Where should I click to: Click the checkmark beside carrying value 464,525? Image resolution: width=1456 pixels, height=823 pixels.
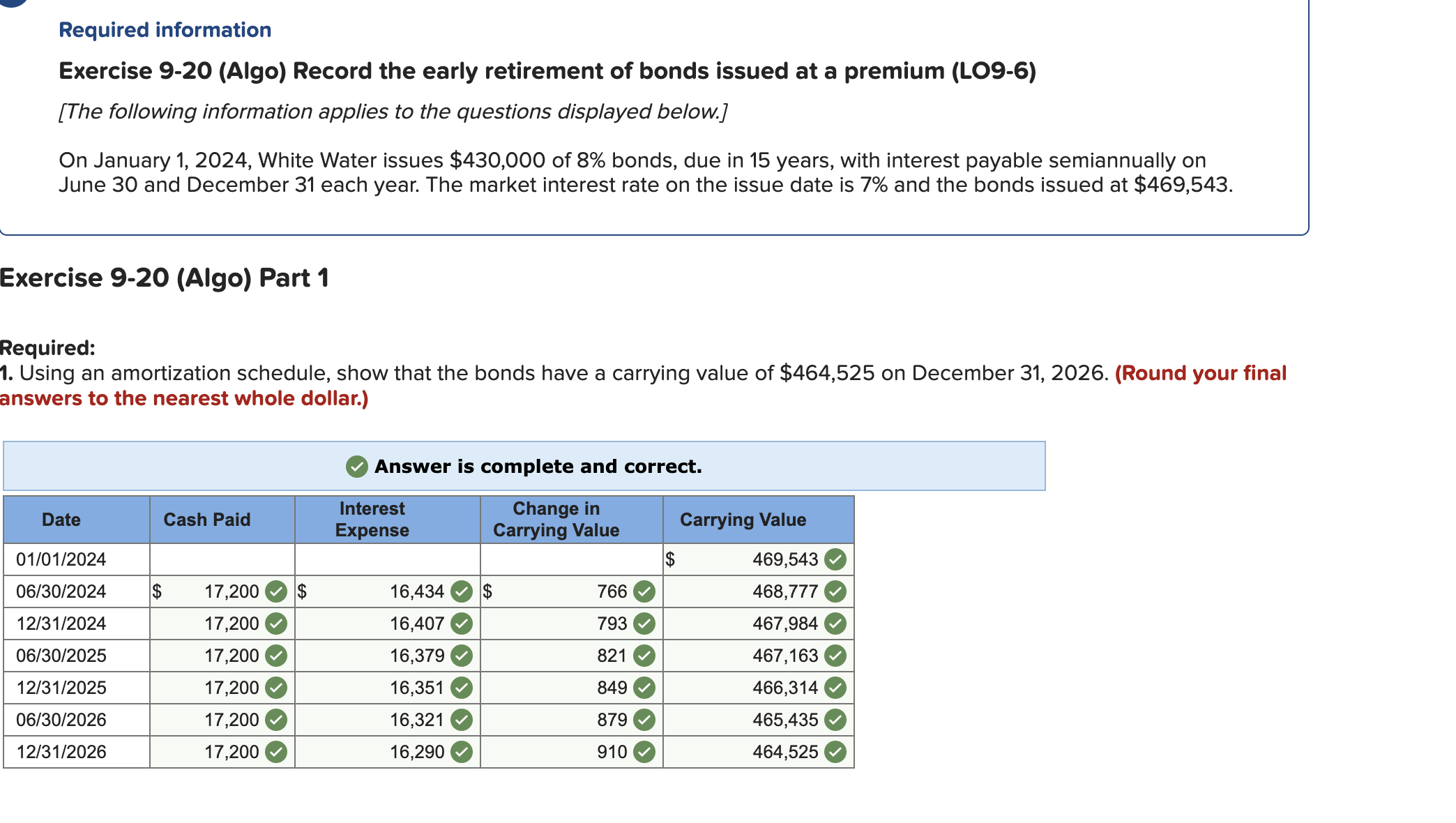tap(836, 752)
